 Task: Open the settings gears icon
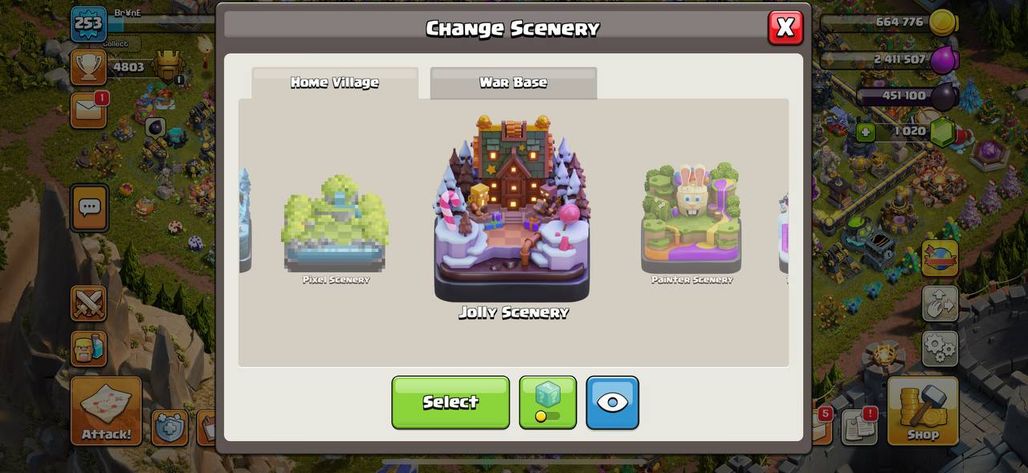[940, 348]
